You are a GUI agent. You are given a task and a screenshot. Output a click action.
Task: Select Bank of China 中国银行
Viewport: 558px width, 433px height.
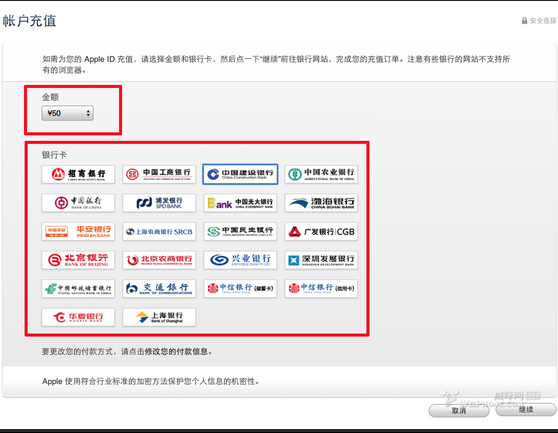pyautogui.click(x=78, y=203)
